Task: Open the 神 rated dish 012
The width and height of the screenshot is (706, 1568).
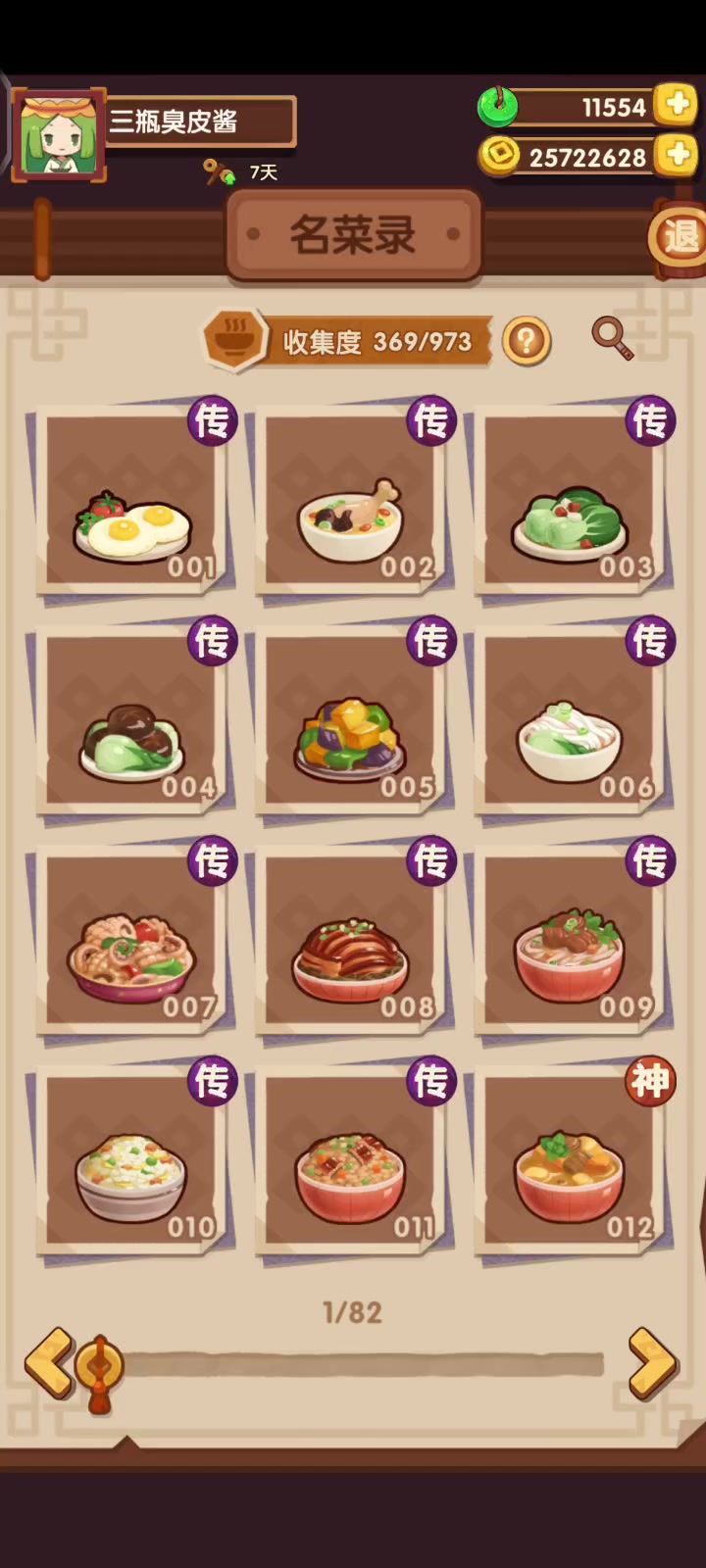Action: point(572,1160)
